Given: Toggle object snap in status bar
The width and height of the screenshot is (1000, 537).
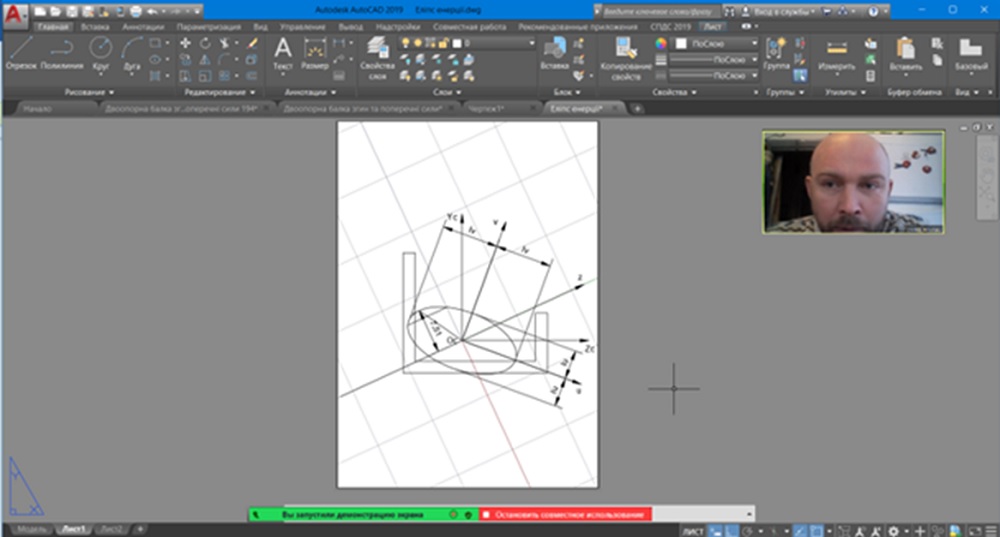Looking at the screenshot, I should click(x=816, y=531).
